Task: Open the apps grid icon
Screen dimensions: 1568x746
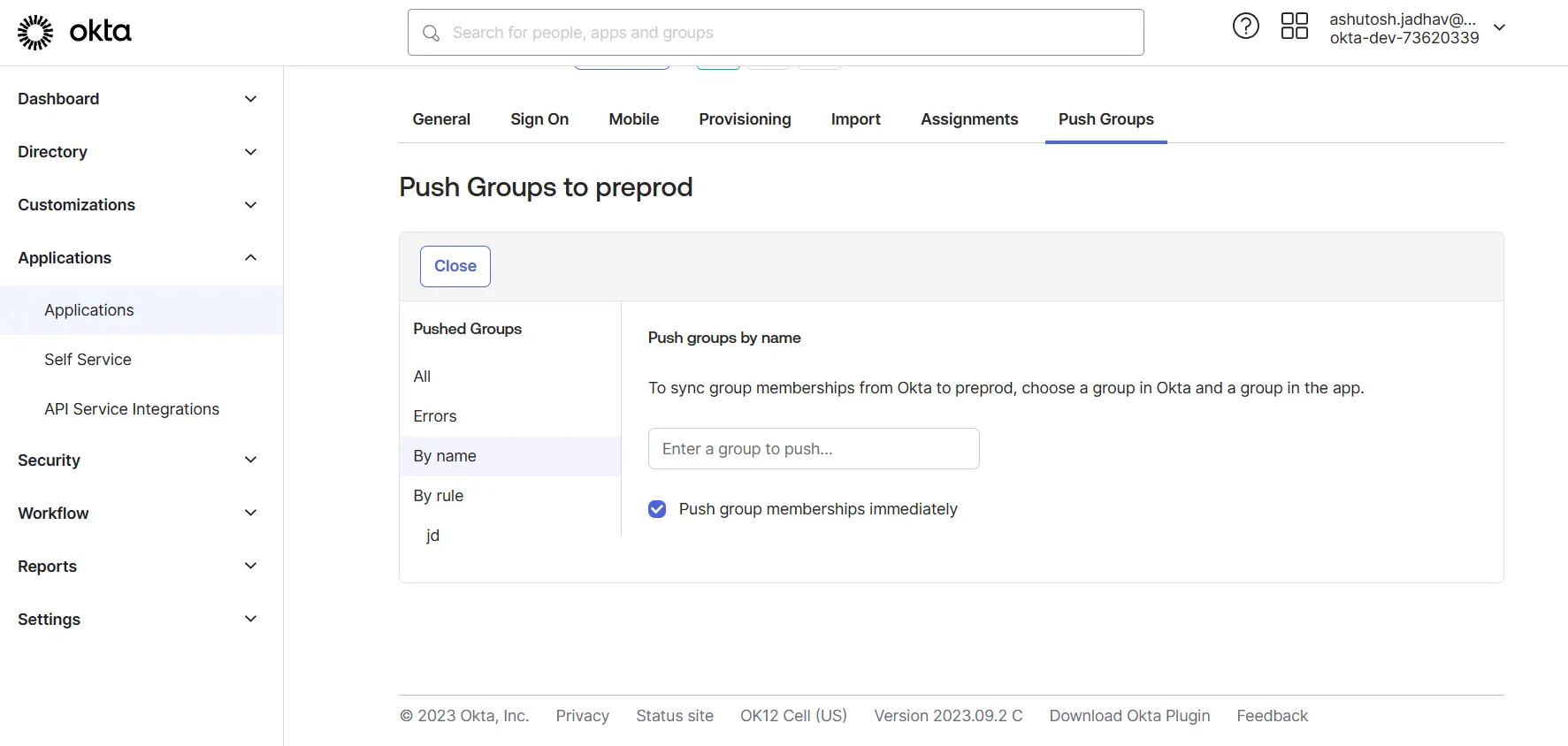Action: 1294,26
